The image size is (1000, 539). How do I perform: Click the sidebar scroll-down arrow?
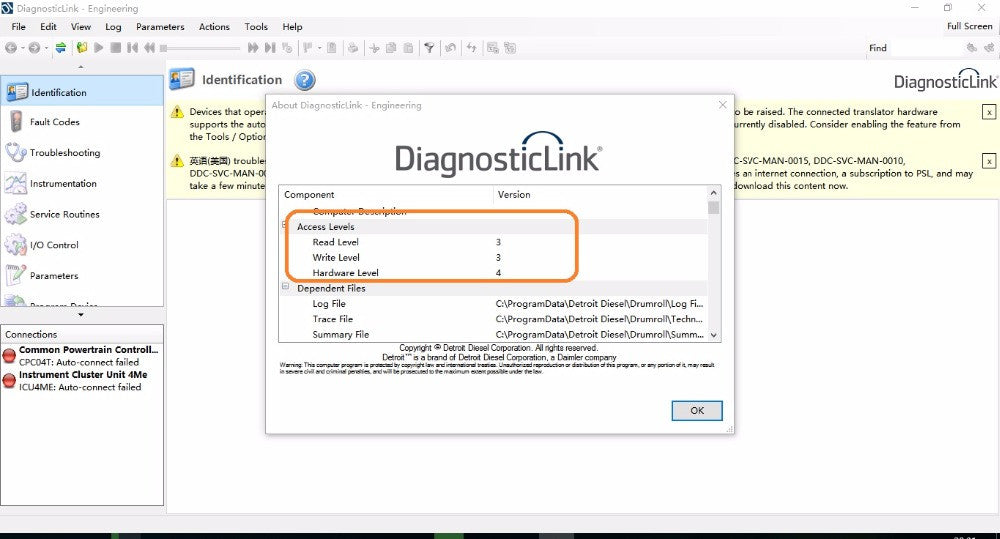click(81, 314)
